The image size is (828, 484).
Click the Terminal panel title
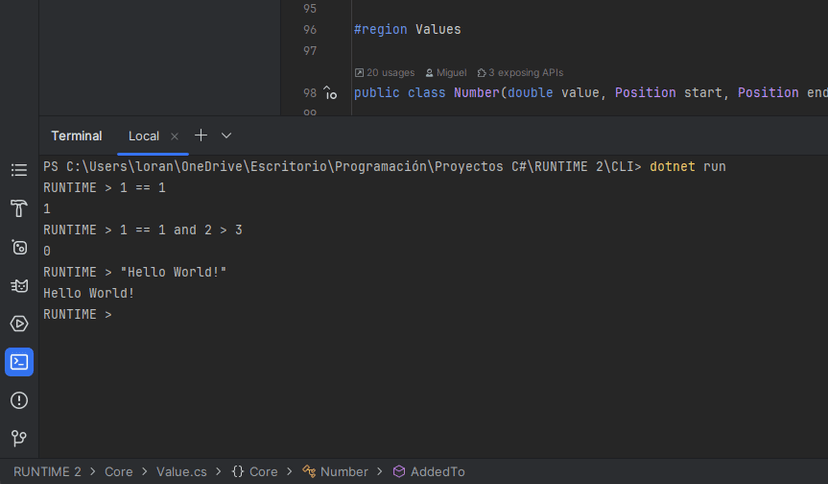pyautogui.click(x=76, y=136)
